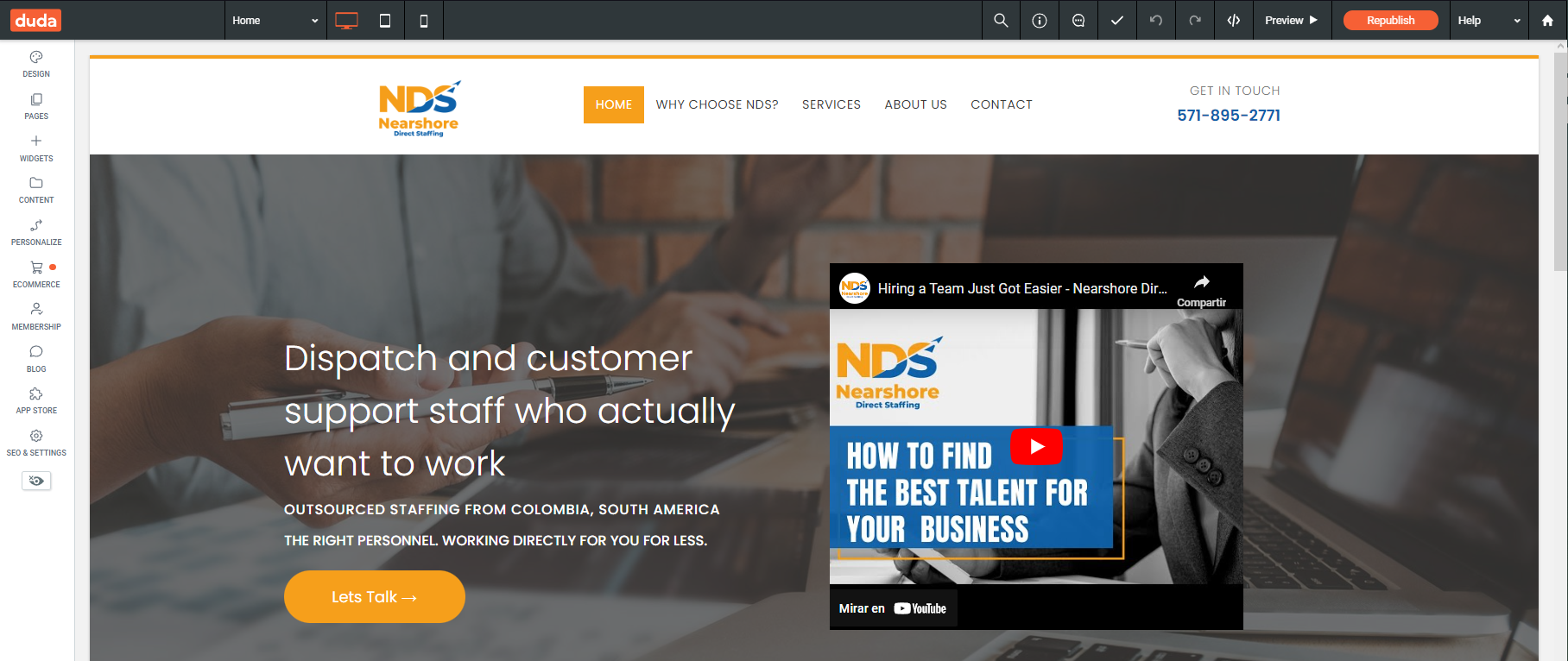Open the Membership panel

[x=36, y=317]
